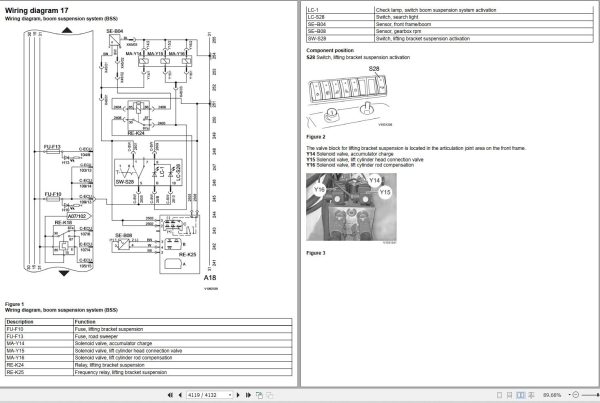Switch to two-page scrolling view
This screenshot has width=600, height=403.
pos(531,395)
